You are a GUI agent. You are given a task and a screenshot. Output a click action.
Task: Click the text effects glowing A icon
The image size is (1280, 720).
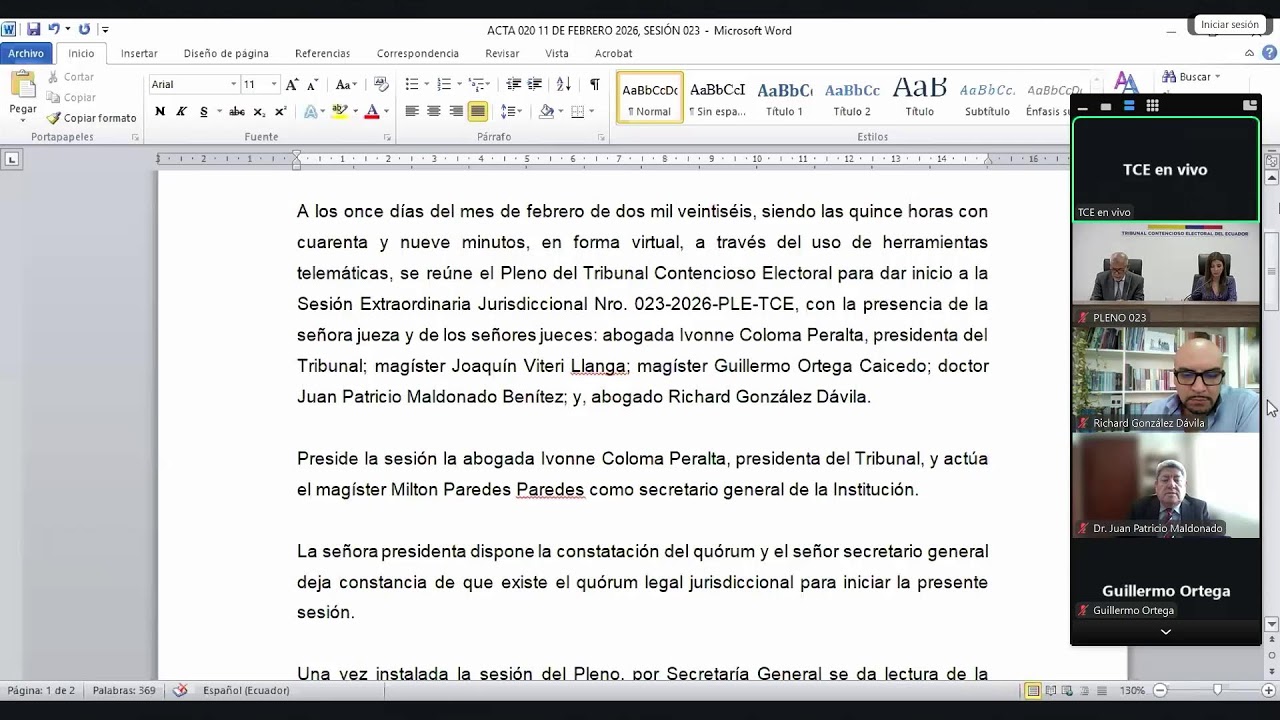(x=311, y=112)
